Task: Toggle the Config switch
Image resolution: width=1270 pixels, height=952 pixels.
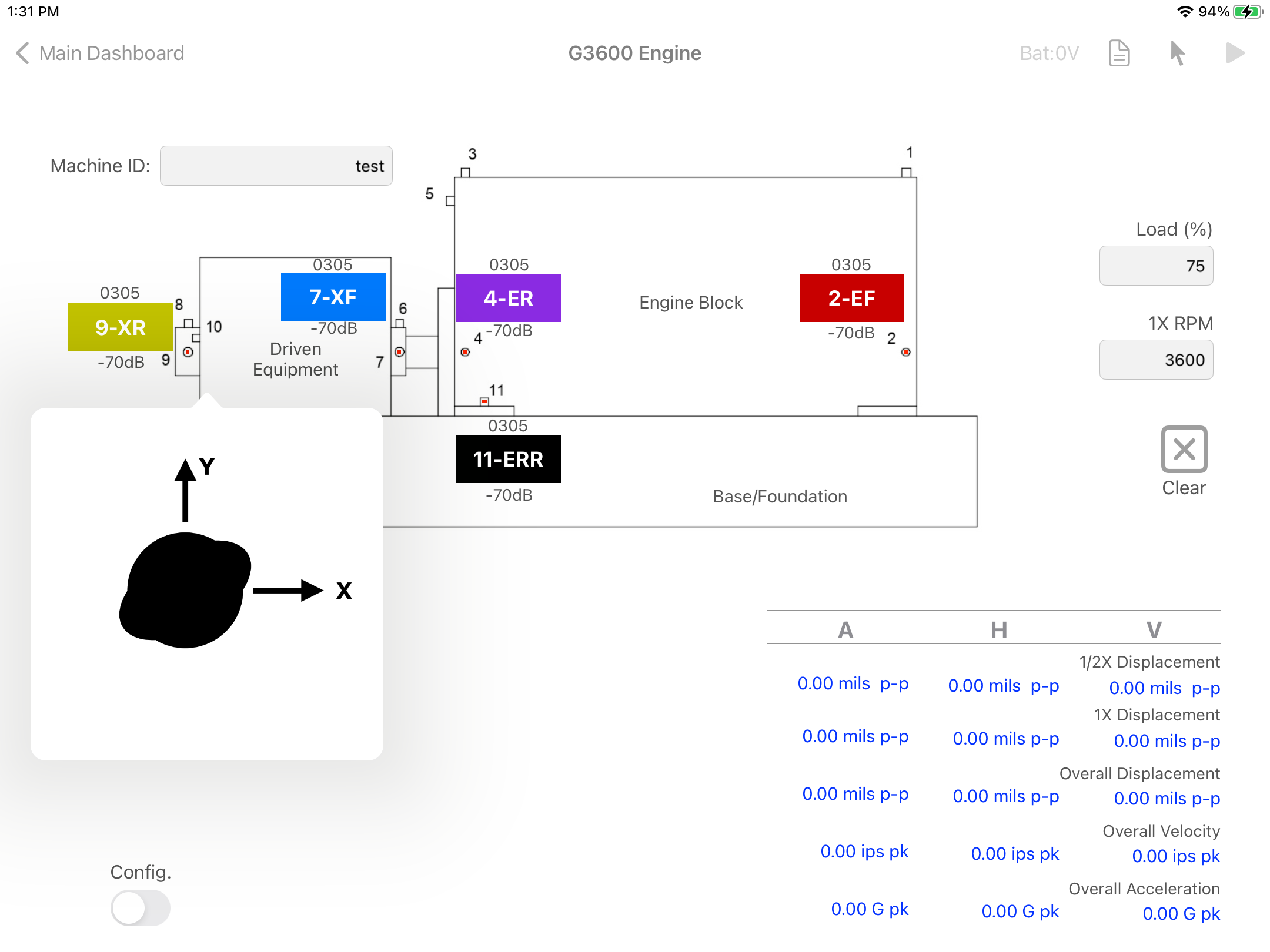Action: pyautogui.click(x=141, y=908)
